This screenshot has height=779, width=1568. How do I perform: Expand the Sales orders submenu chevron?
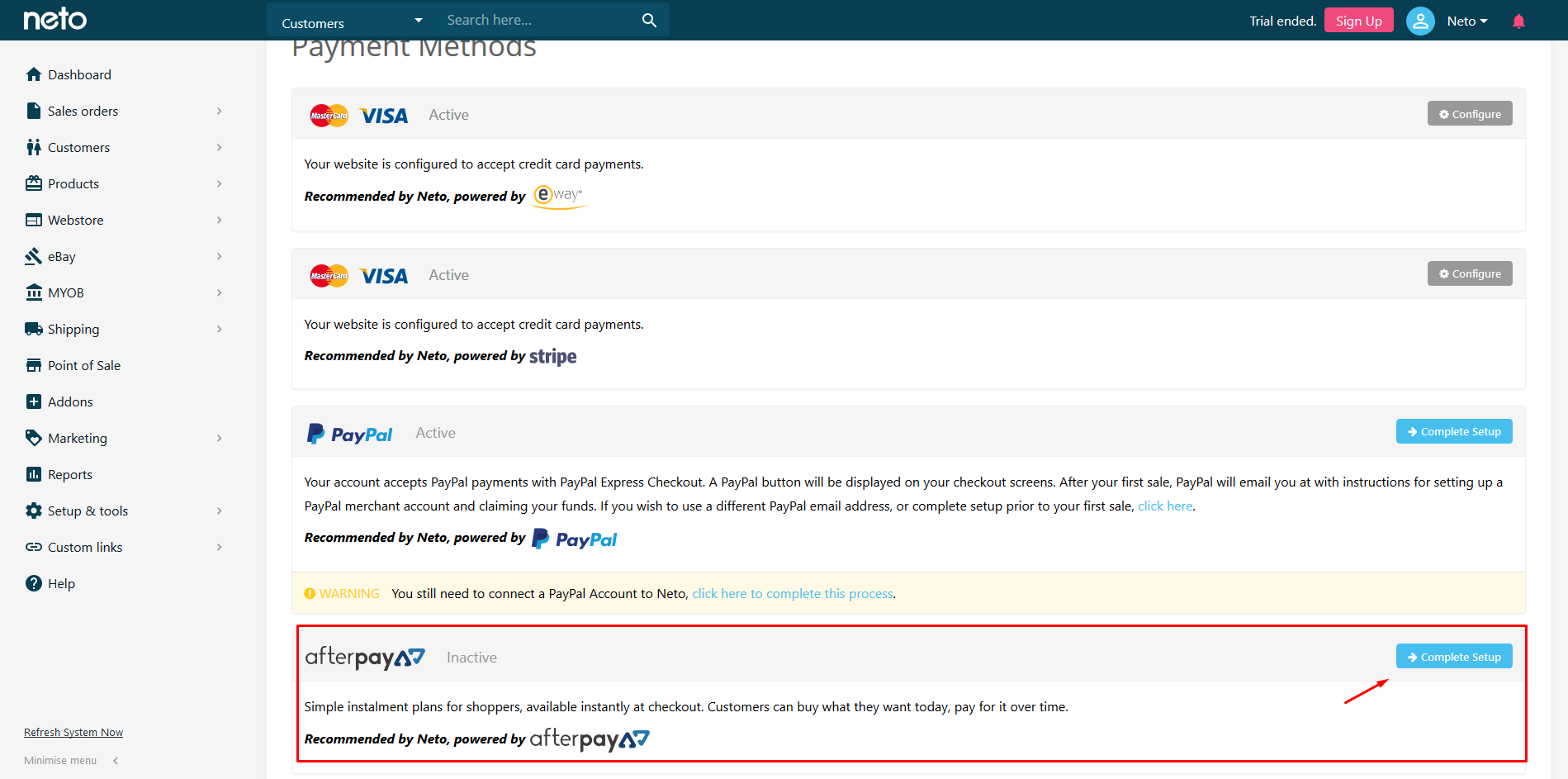point(220,111)
